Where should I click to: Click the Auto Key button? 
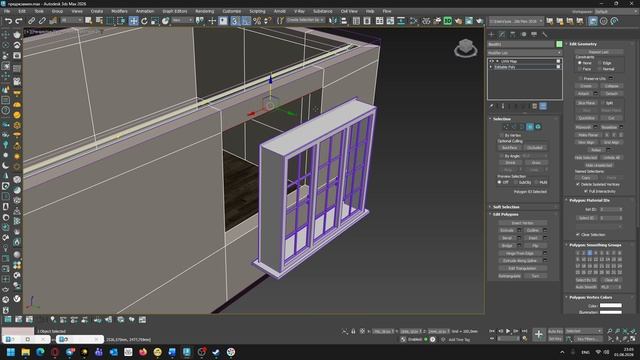click(555, 331)
